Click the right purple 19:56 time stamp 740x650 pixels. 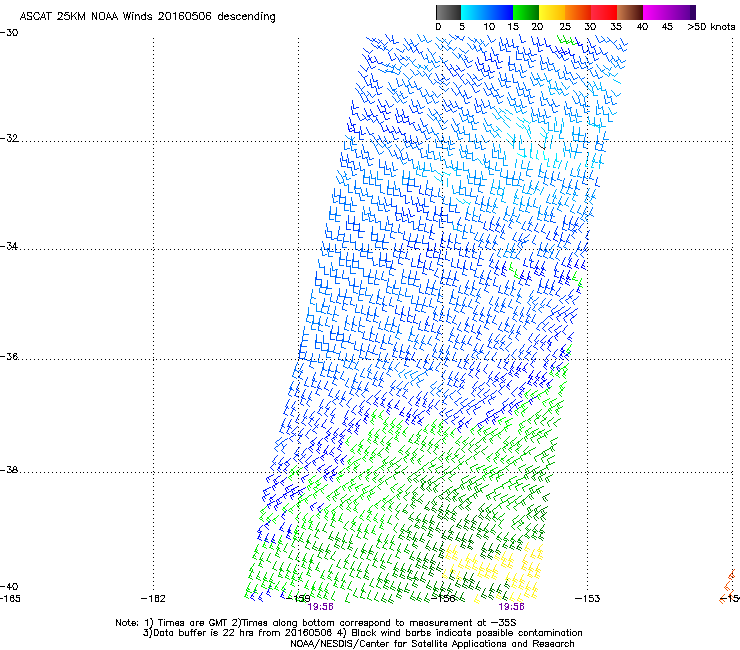tap(512, 607)
